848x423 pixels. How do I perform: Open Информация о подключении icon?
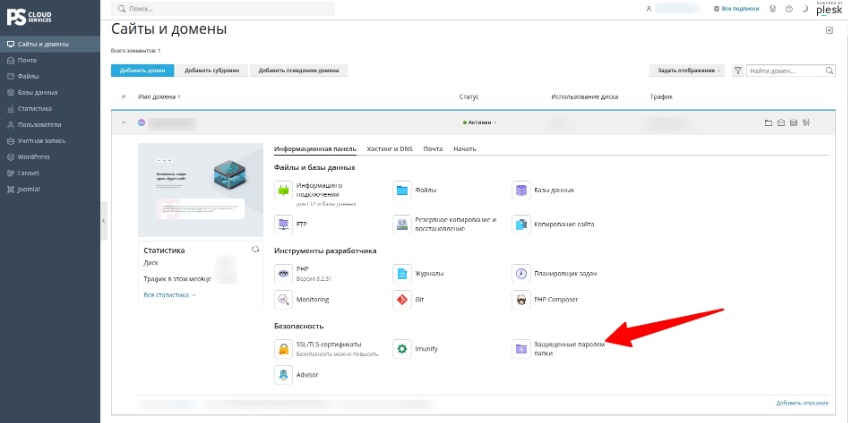tap(283, 190)
